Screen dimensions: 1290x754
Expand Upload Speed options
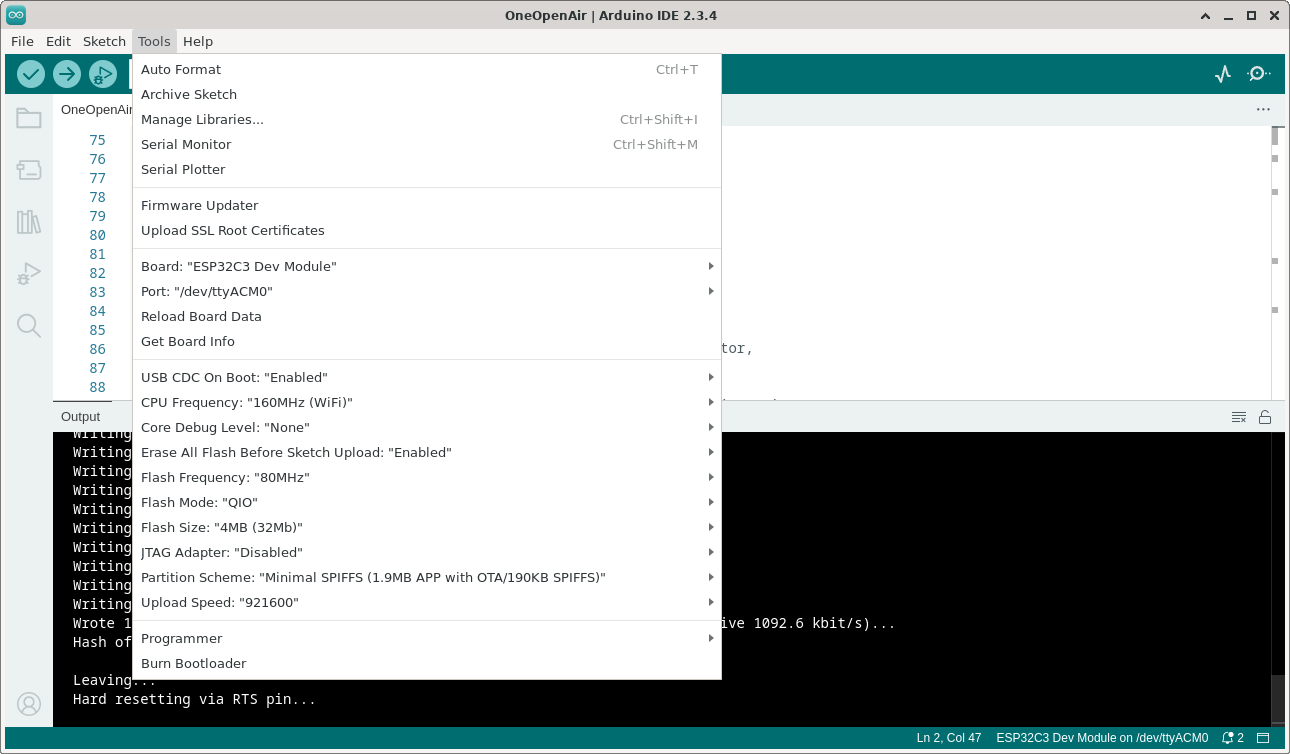427,602
